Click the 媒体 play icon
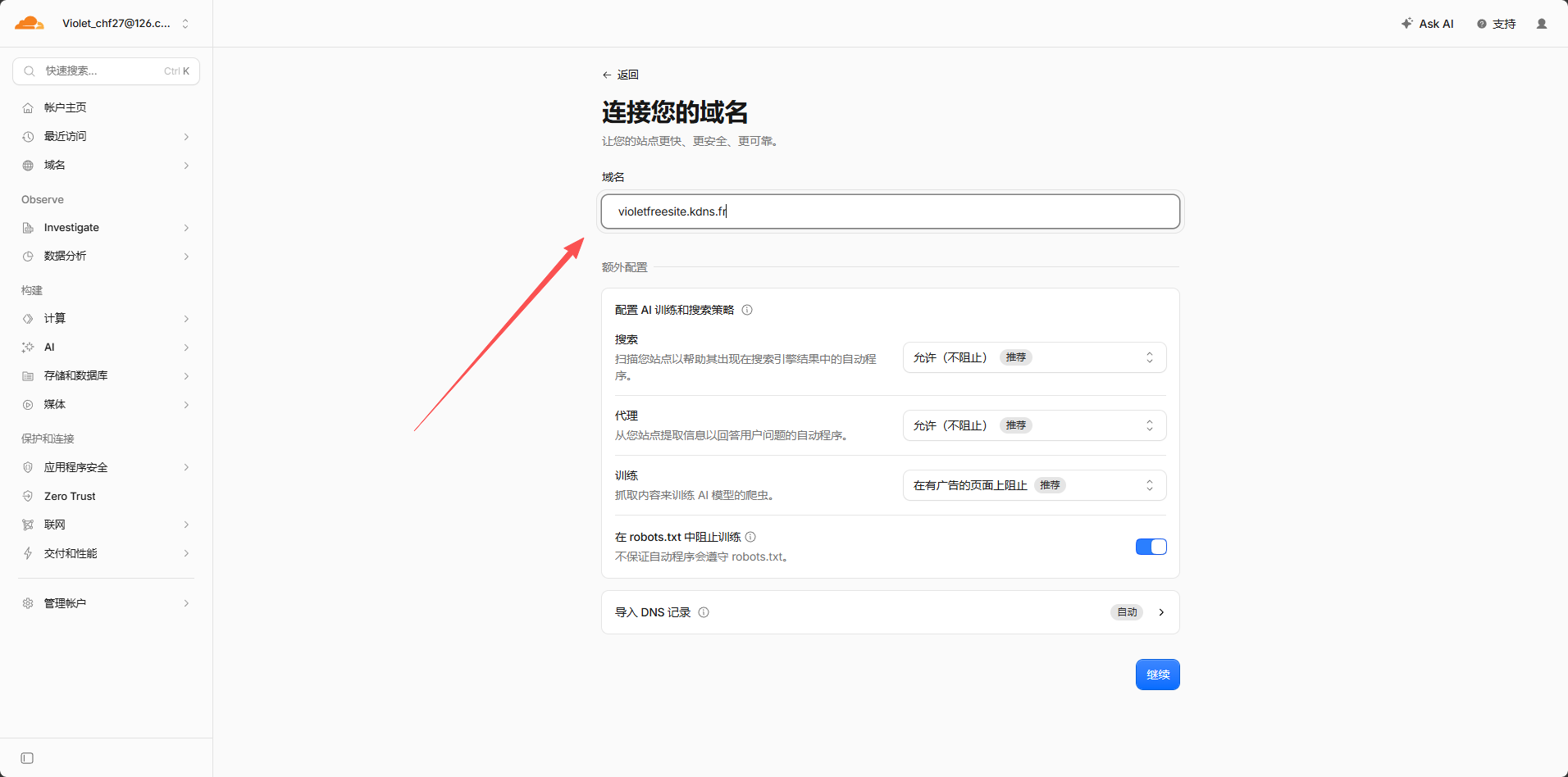Viewport: 1568px width, 777px height. pos(28,405)
